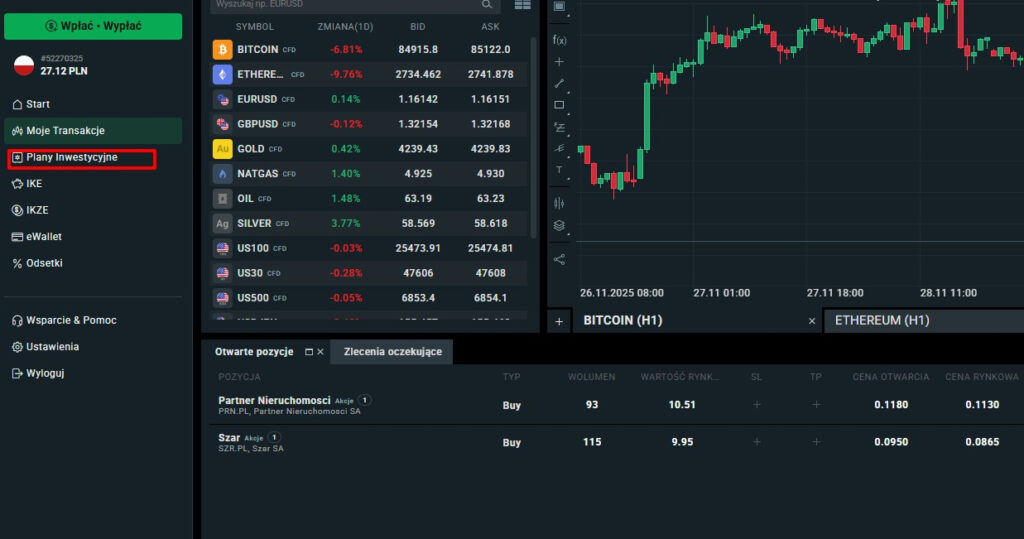This screenshot has width=1024, height=539.
Task: Select the text annotation tool
Action: [x=559, y=170]
